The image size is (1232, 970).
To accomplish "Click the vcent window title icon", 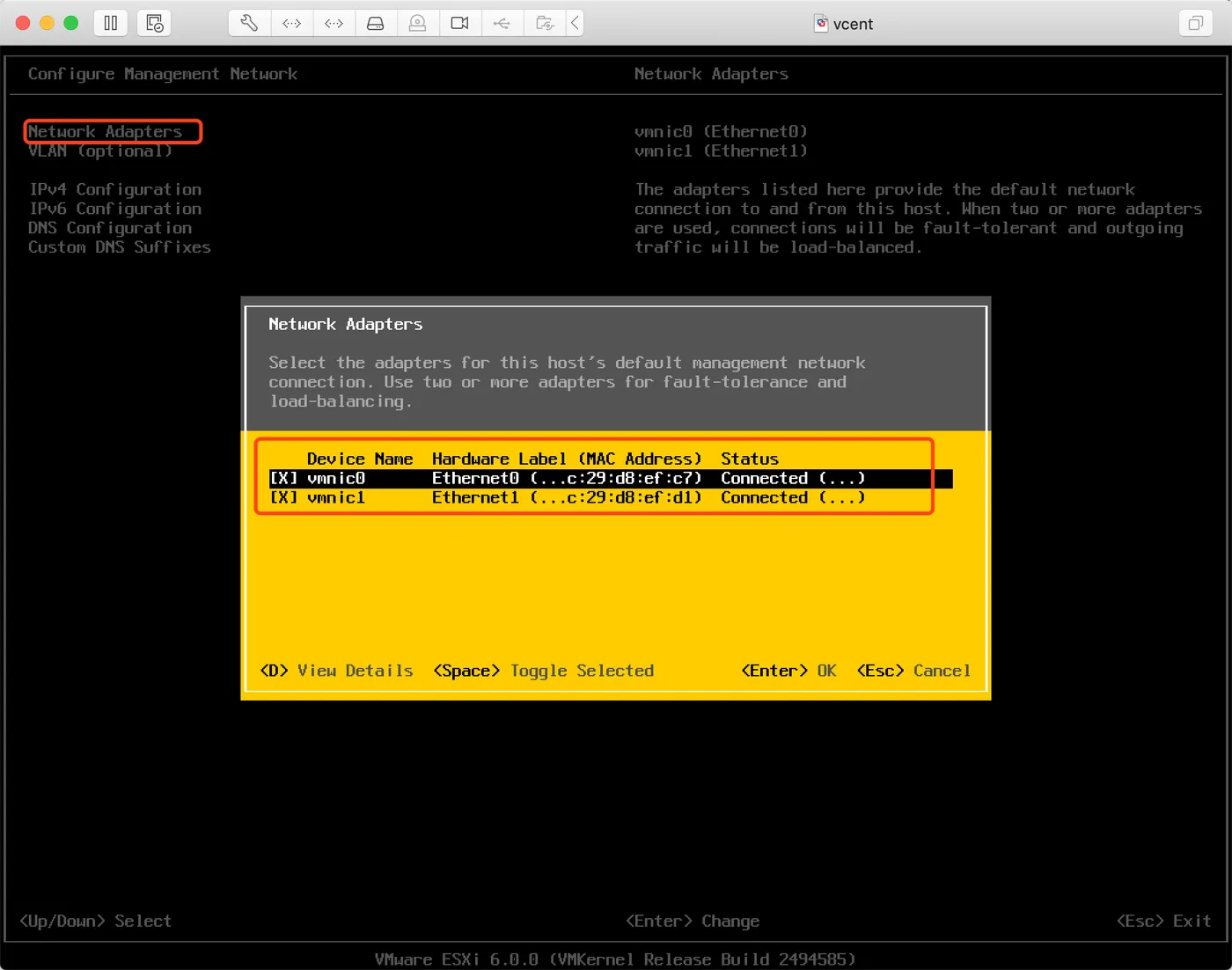I will pos(821,24).
